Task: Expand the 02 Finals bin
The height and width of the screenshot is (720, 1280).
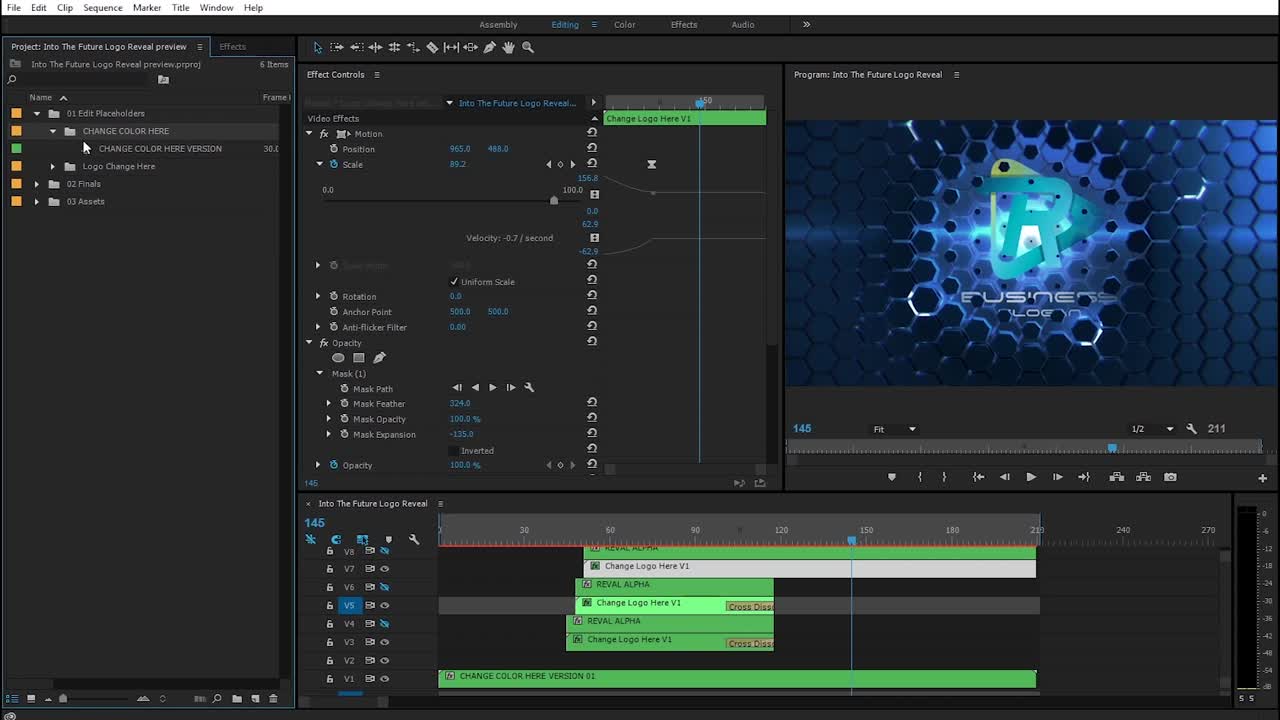Action: (37, 184)
